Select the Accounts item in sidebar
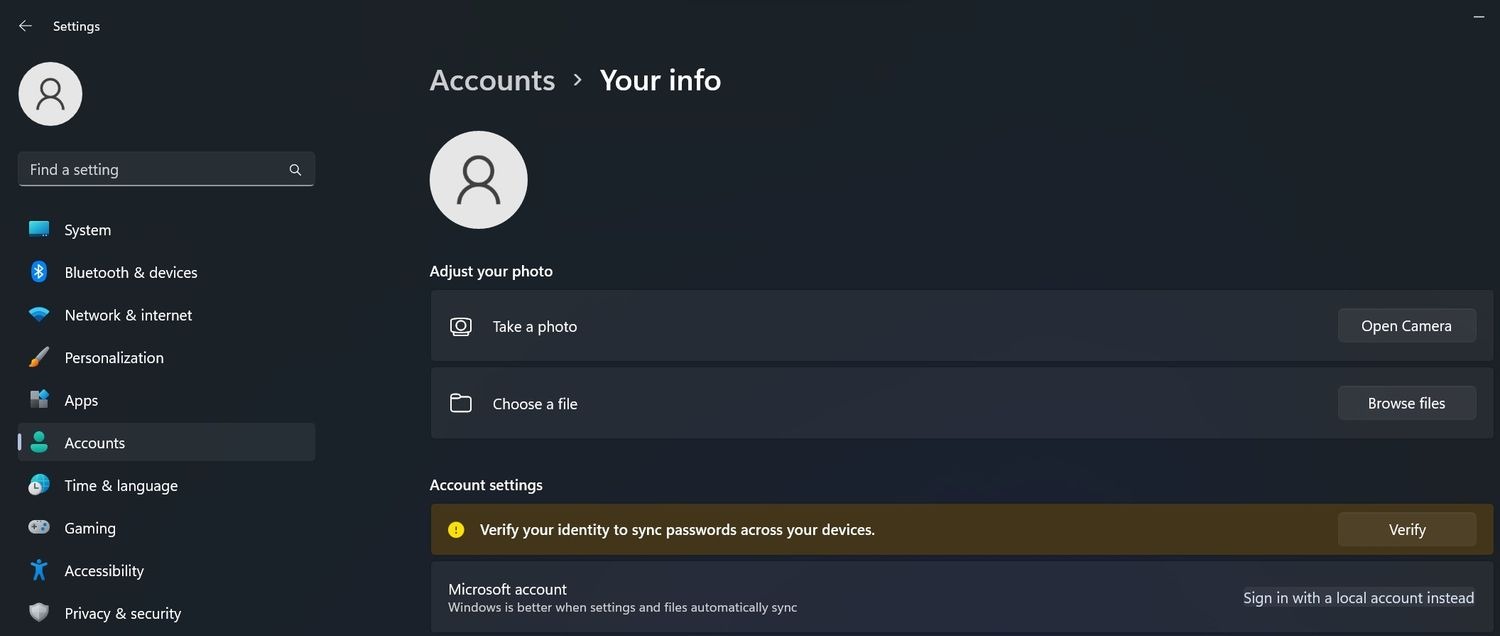The image size is (1500, 636). 167,442
